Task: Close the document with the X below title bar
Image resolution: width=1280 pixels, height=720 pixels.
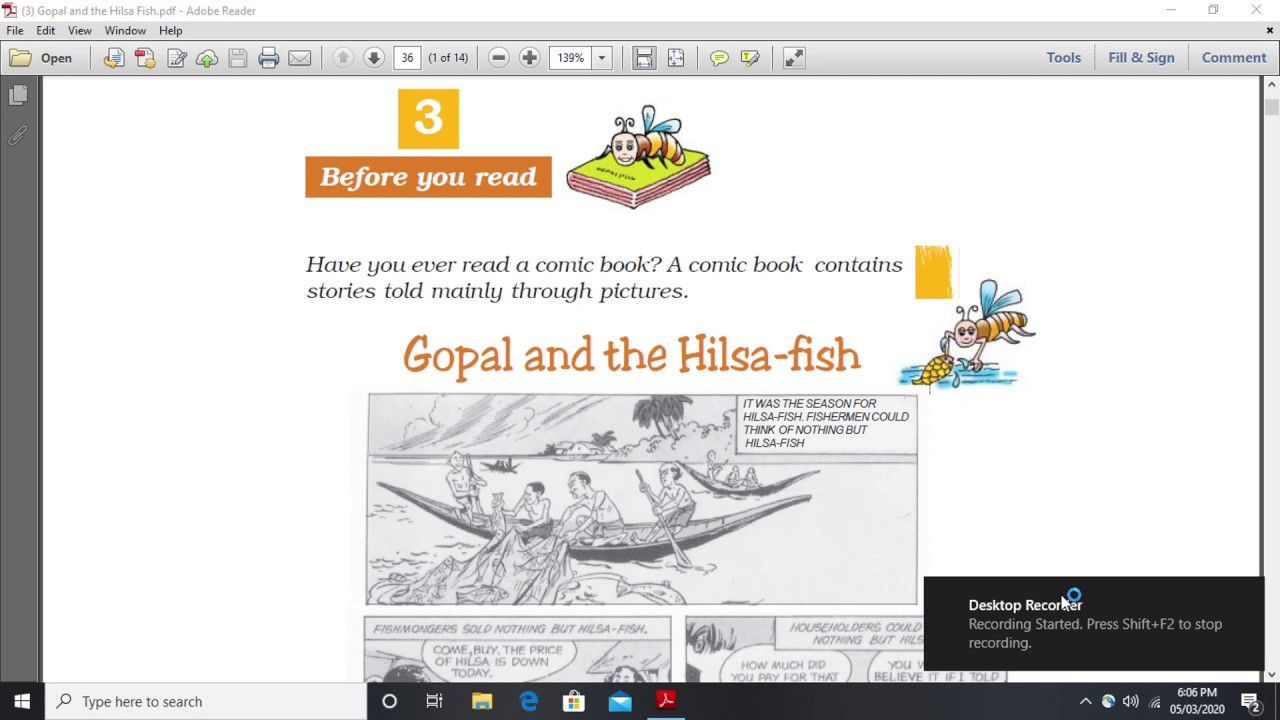Action: coord(1270,31)
